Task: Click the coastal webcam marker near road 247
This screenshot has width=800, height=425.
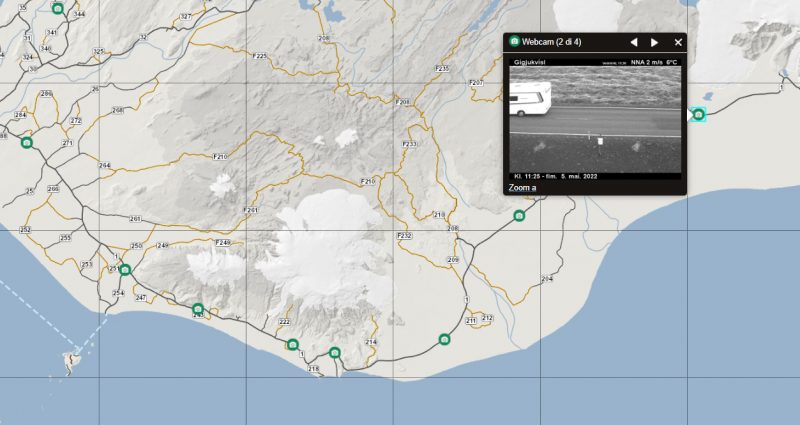Action: (x=198, y=309)
